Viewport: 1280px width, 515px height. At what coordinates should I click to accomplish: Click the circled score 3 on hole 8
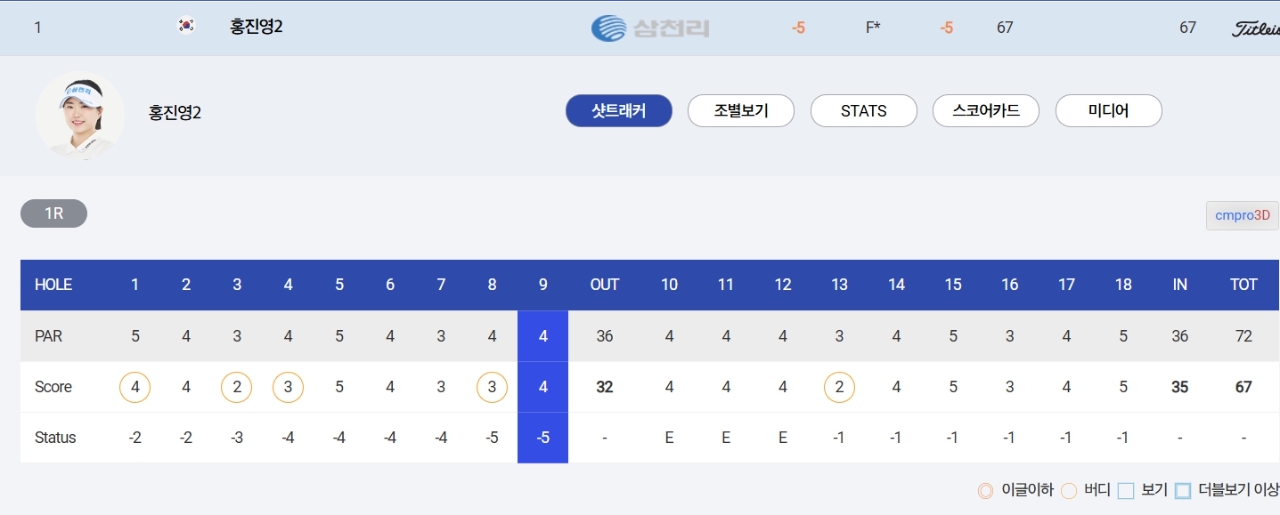pyautogui.click(x=492, y=387)
